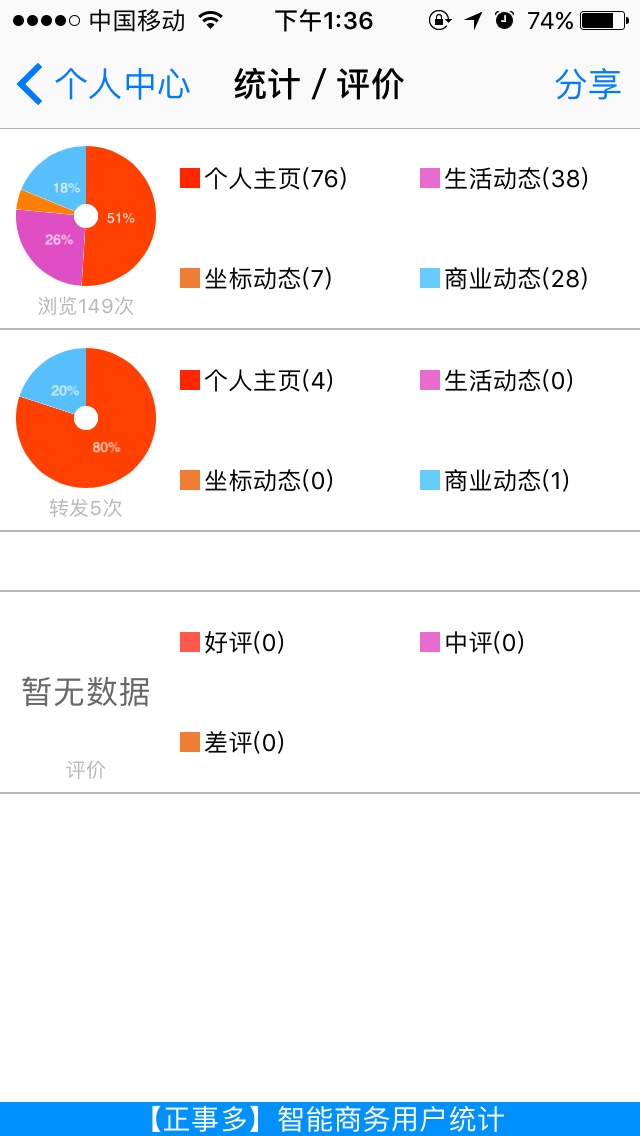
Task: Tap pink swatch beside 生活动态(38)
Action: click(x=430, y=179)
